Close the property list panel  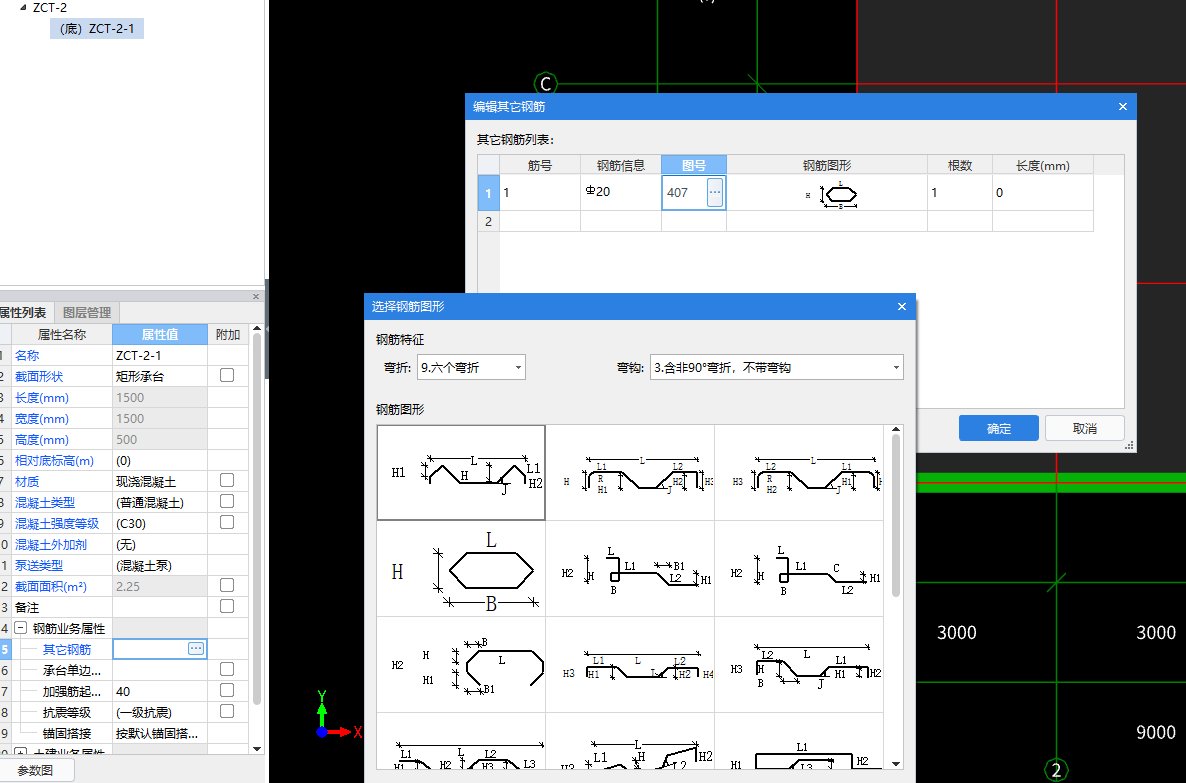click(256, 297)
